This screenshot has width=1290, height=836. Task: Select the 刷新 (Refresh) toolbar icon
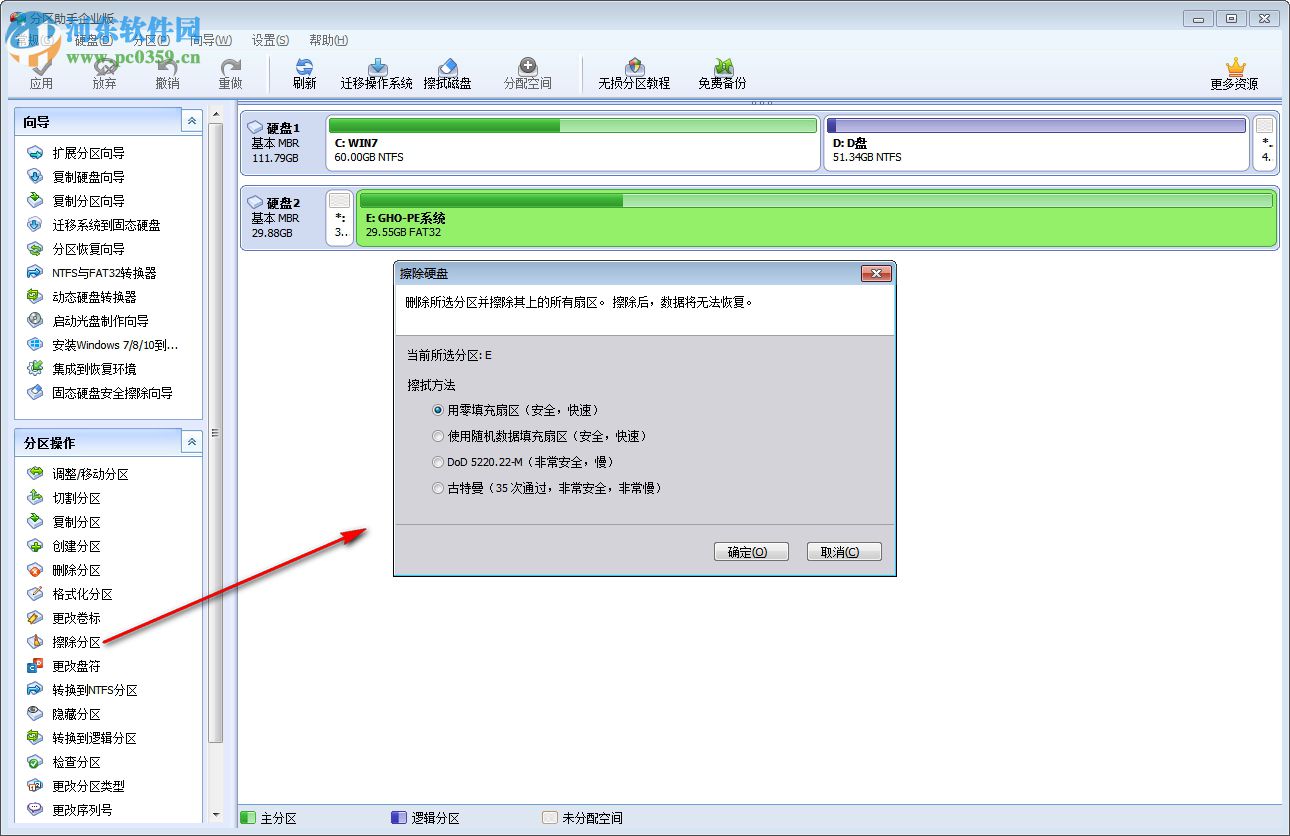(x=303, y=72)
